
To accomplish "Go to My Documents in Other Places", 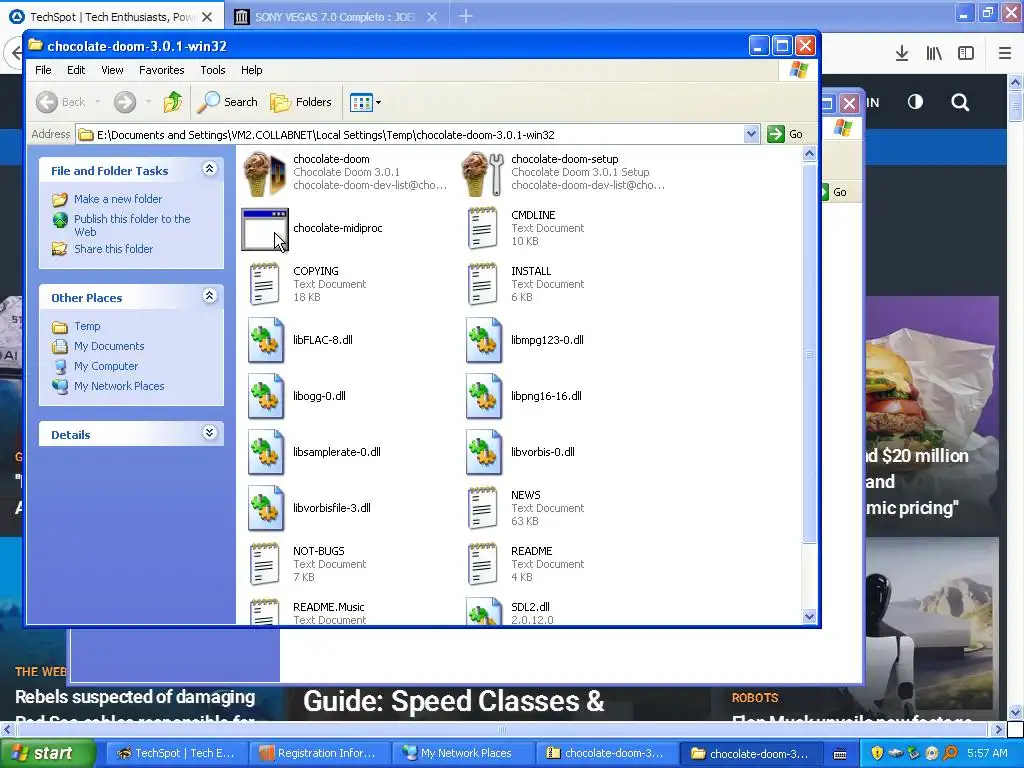I will (x=109, y=346).
